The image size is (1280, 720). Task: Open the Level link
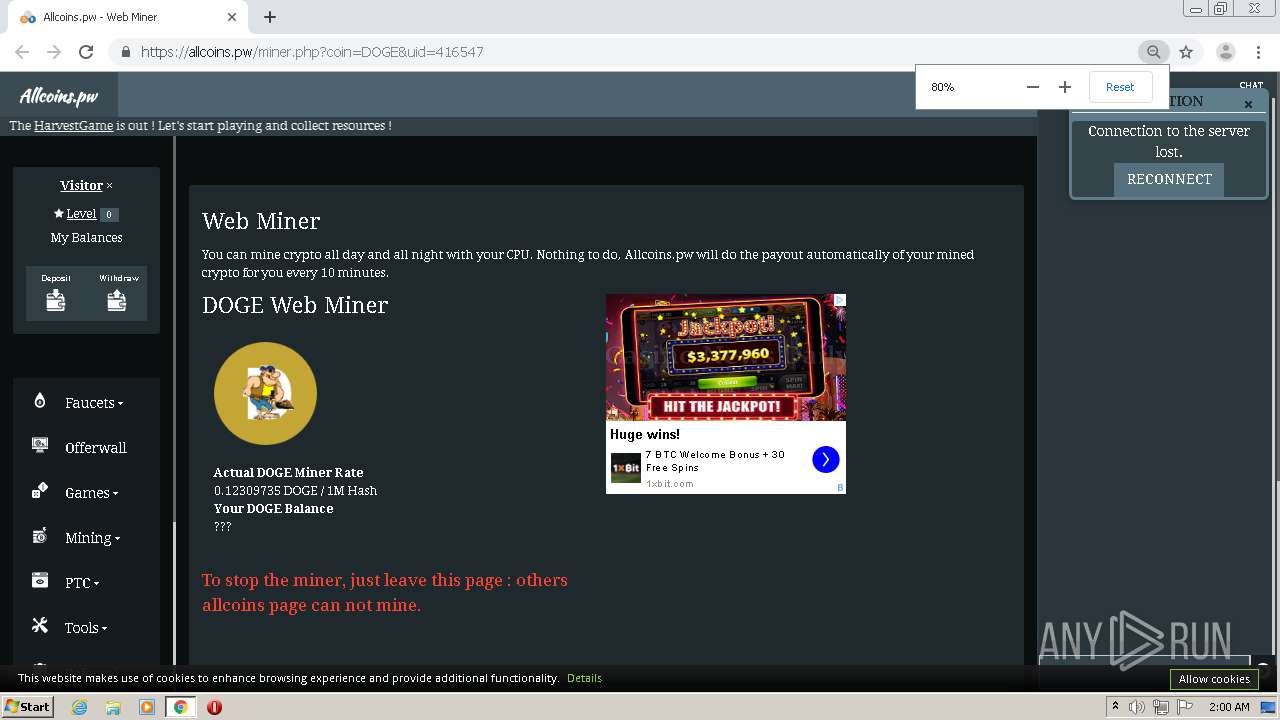[x=81, y=214]
